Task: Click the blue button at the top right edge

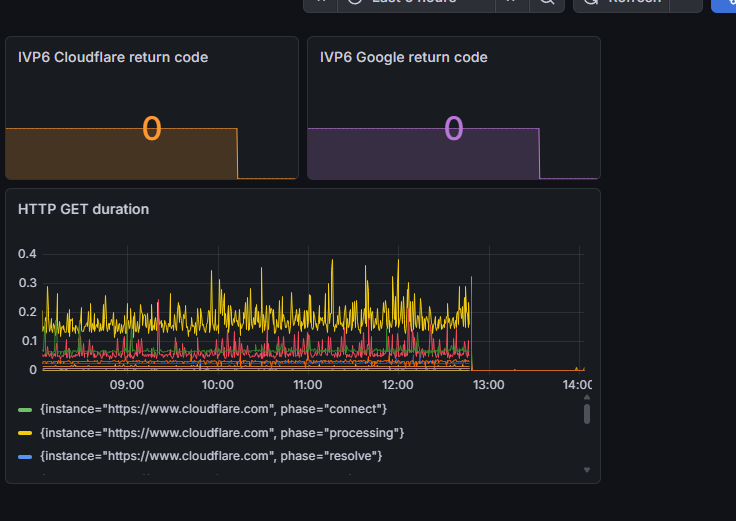Action: point(724,4)
